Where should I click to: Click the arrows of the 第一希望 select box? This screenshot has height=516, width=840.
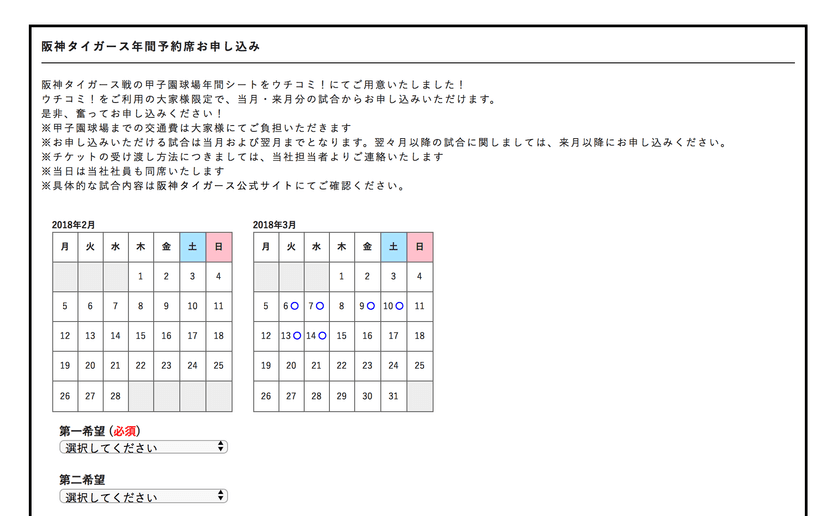pos(220,446)
